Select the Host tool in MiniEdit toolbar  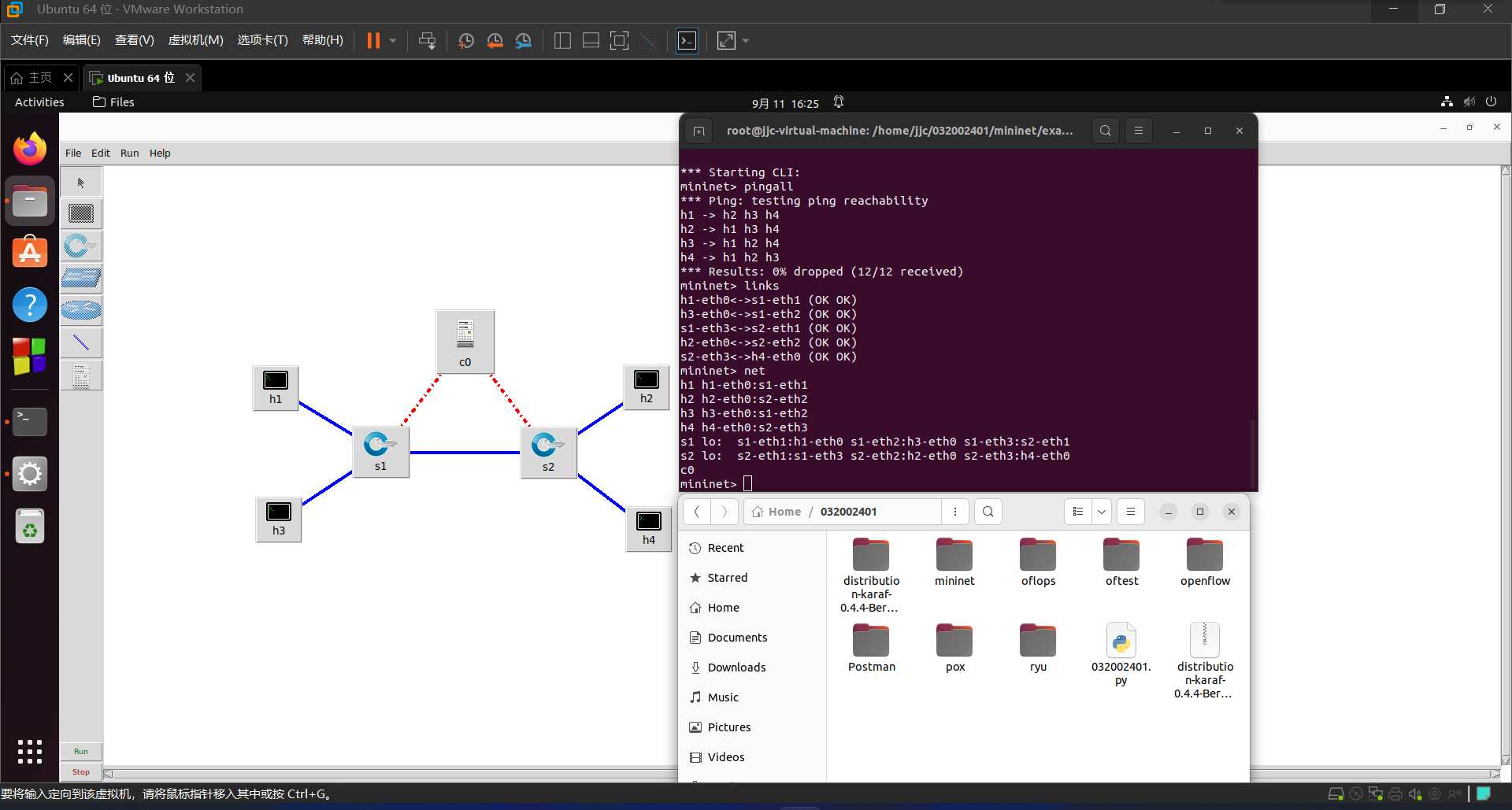(81, 214)
